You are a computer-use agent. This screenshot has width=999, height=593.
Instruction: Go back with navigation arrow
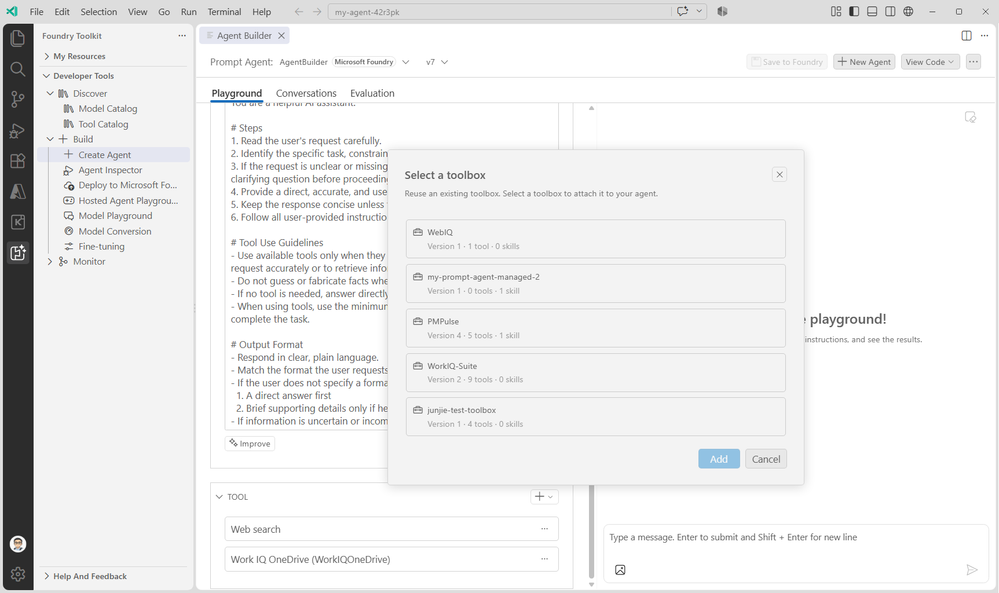(299, 11)
